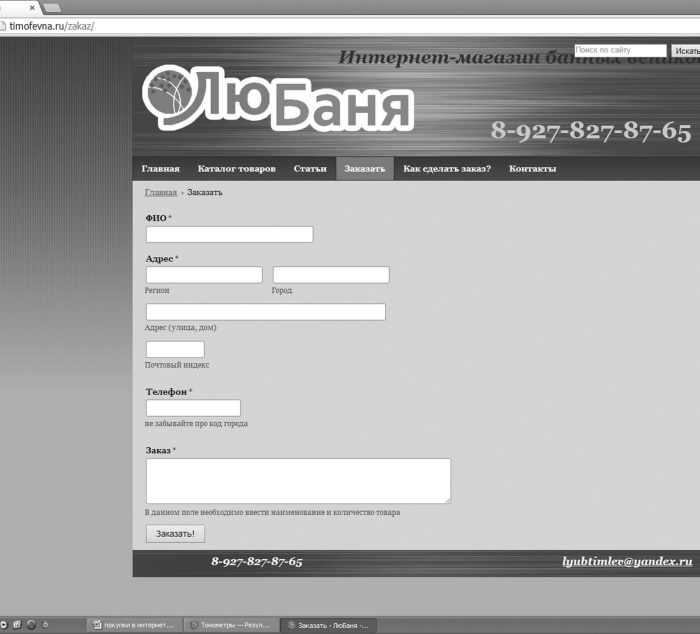The image size is (700, 634).
Task: Click the Регион address field
Action: 204,275
